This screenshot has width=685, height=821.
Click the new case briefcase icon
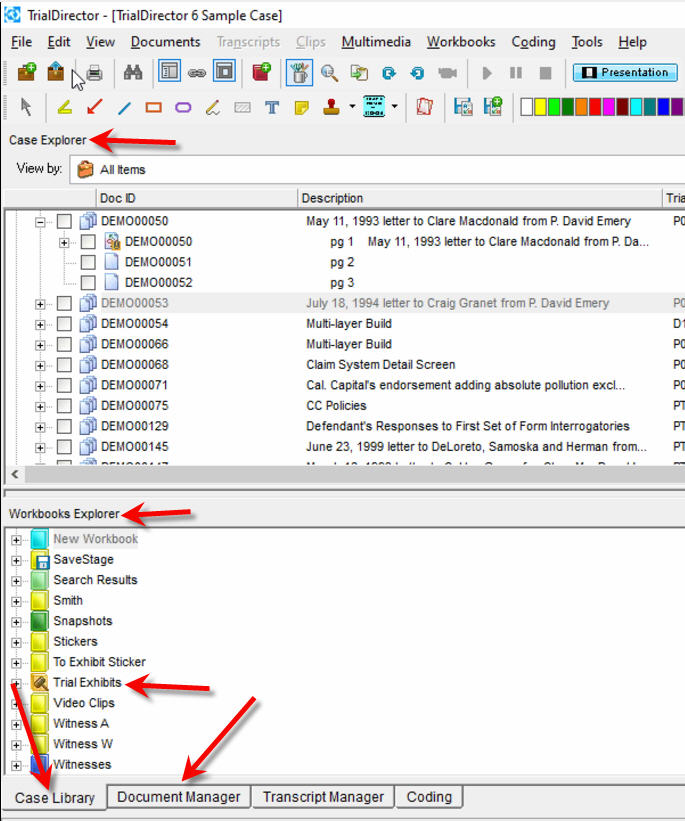(x=27, y=72)
